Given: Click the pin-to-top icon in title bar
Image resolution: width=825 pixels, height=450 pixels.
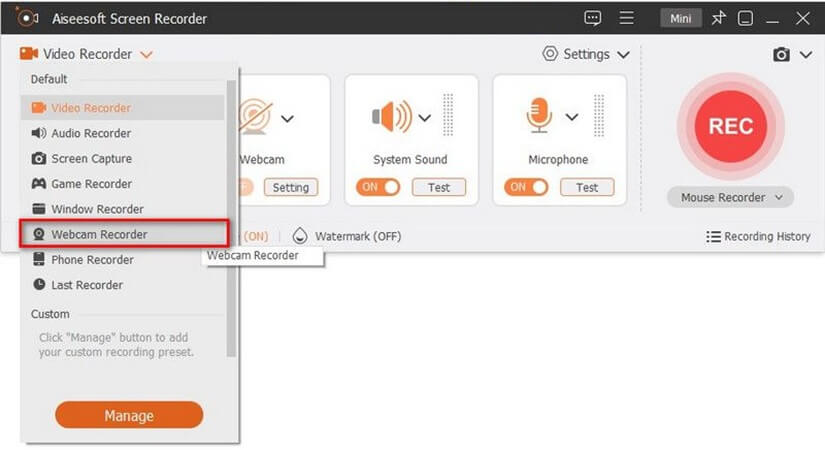Looking at the screenshot, I should pos(718,18).
